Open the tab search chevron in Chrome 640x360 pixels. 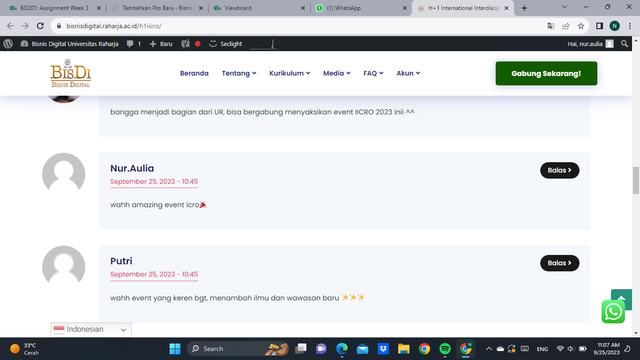point(564,7)
